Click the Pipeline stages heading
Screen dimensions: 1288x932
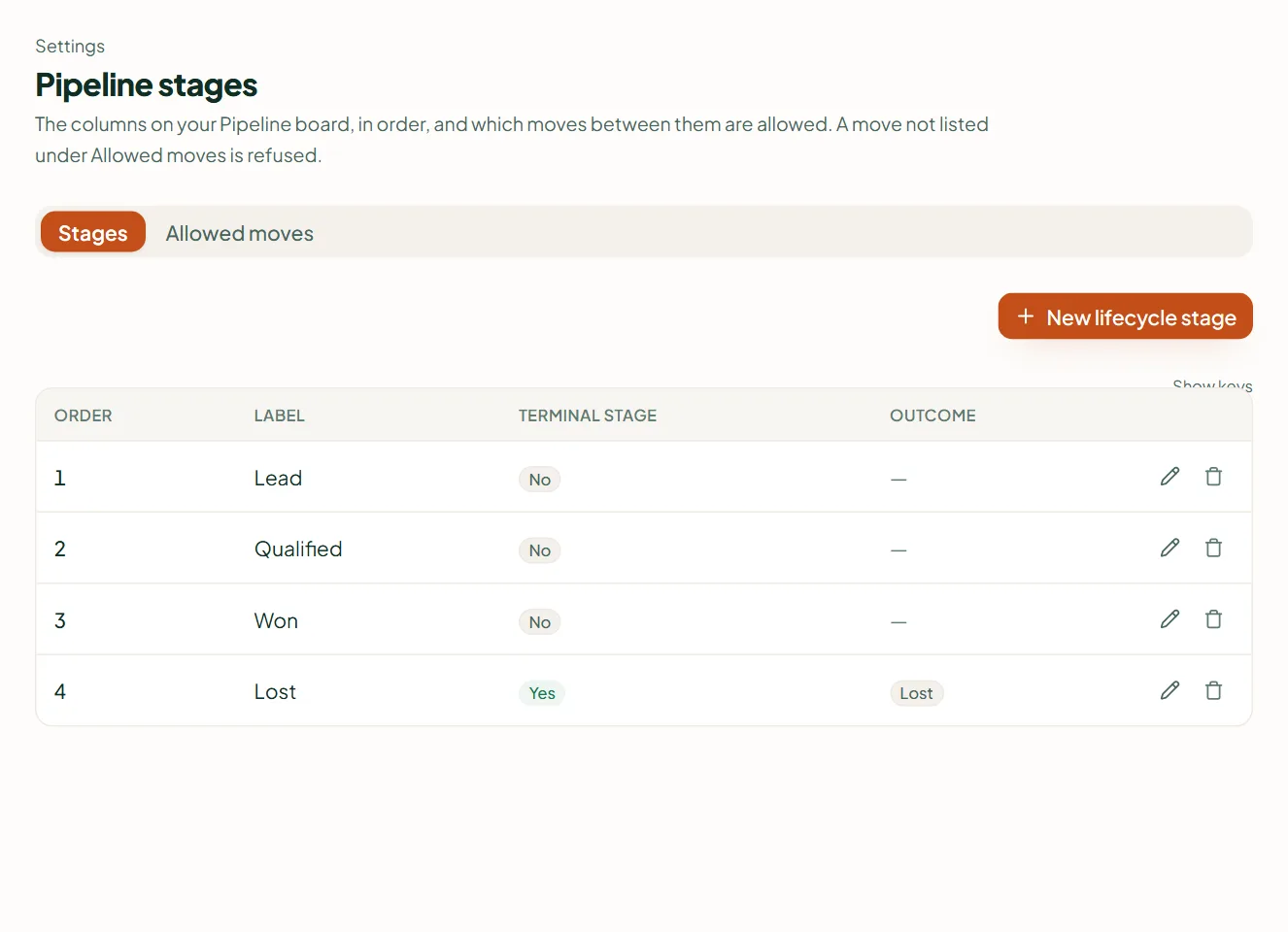click(x=146, y=85)
